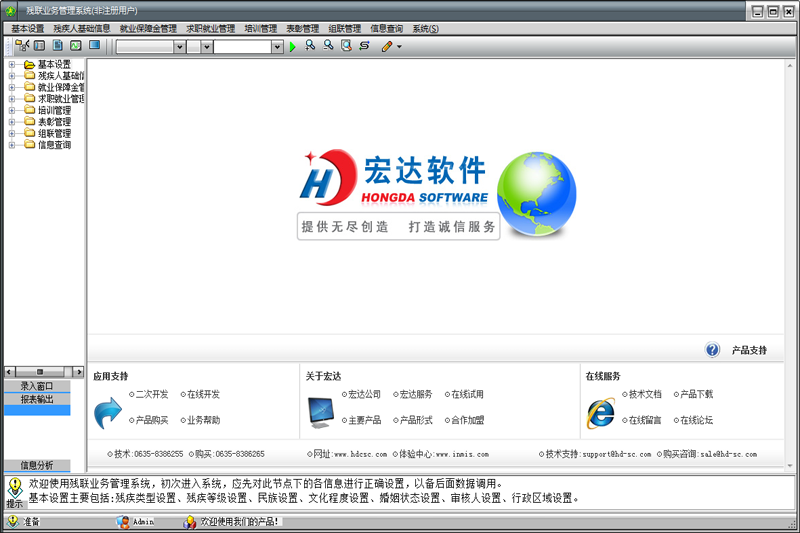
Task: Click the blue document toolbar icon
Action: [58, 46]
